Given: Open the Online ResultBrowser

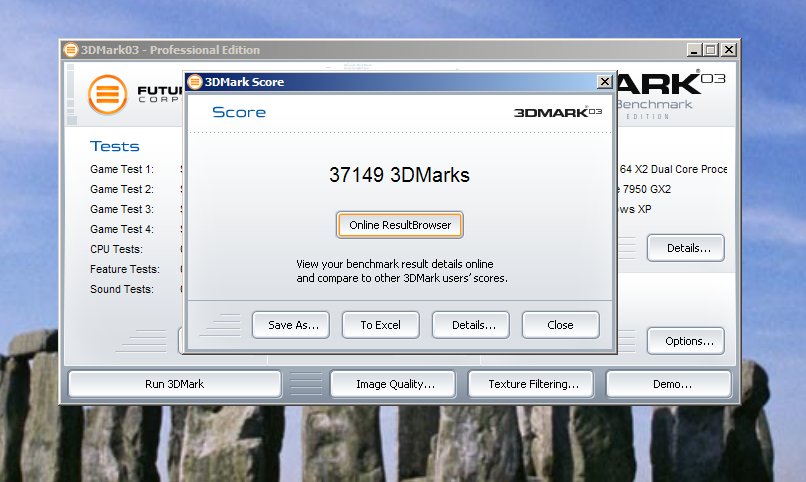Looking at the screenshot, I should point(400,225).
